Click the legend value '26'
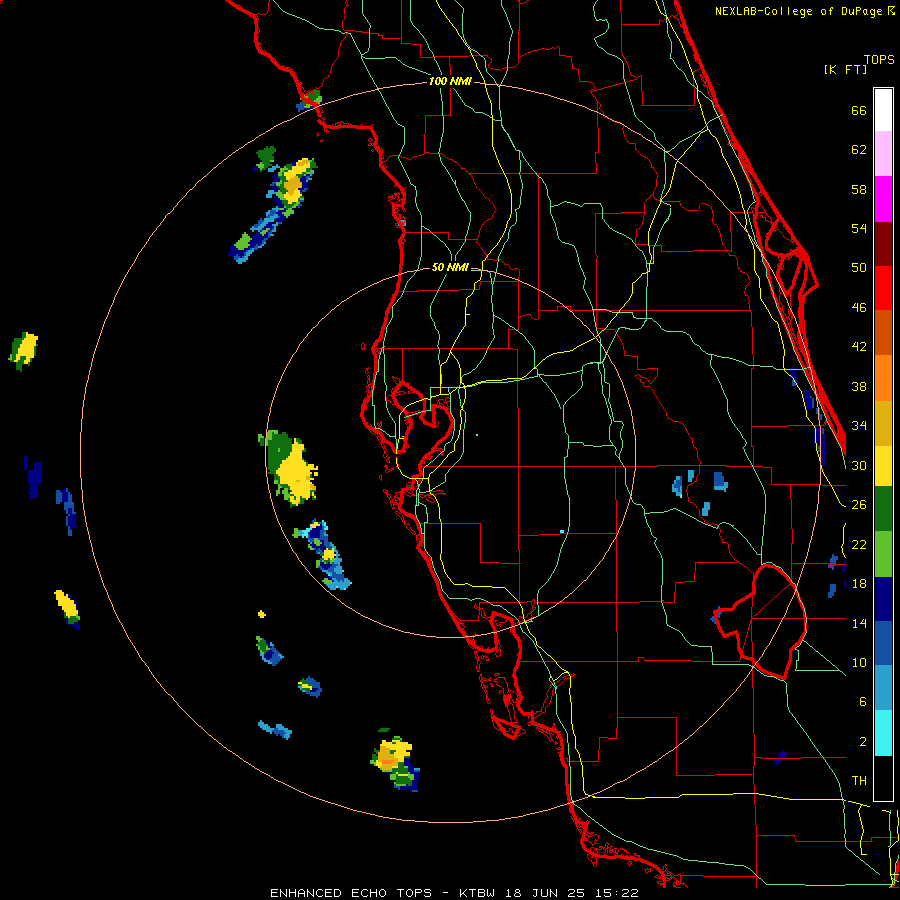Image resolution: width=900 pixels, height=900 pixels. point(859,505)
